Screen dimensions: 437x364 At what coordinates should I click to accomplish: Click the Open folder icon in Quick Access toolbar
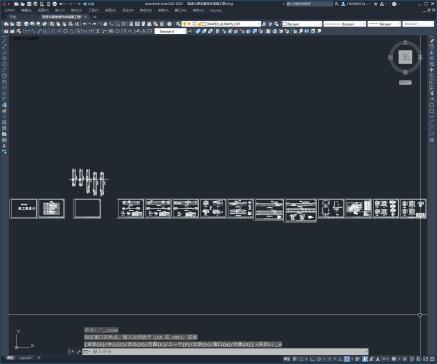[x=22, y=4]
